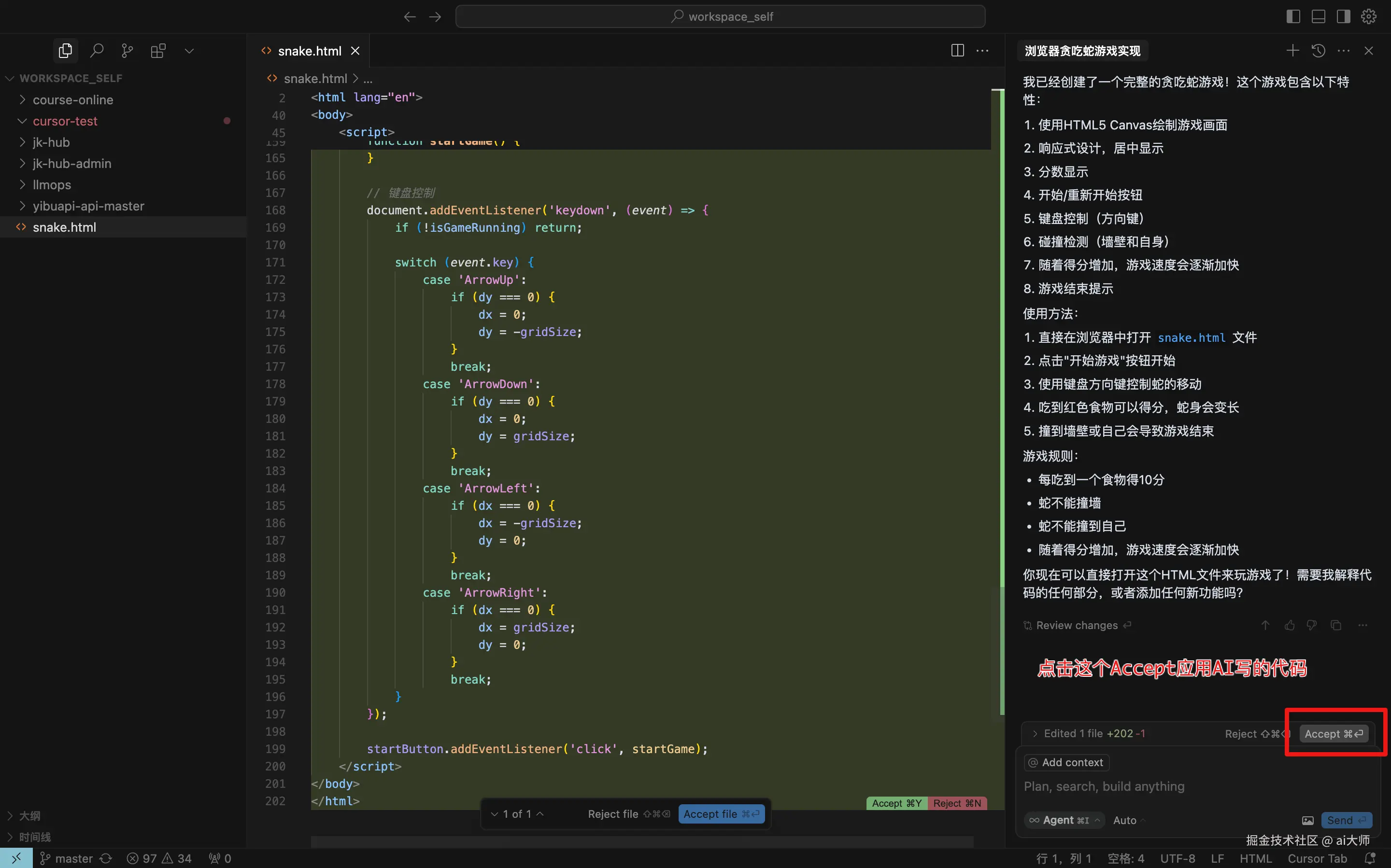This screenshot has height=868, width=1391.
Task: Toggle the right AI pane layout
Action: (x=1343, y=16)
